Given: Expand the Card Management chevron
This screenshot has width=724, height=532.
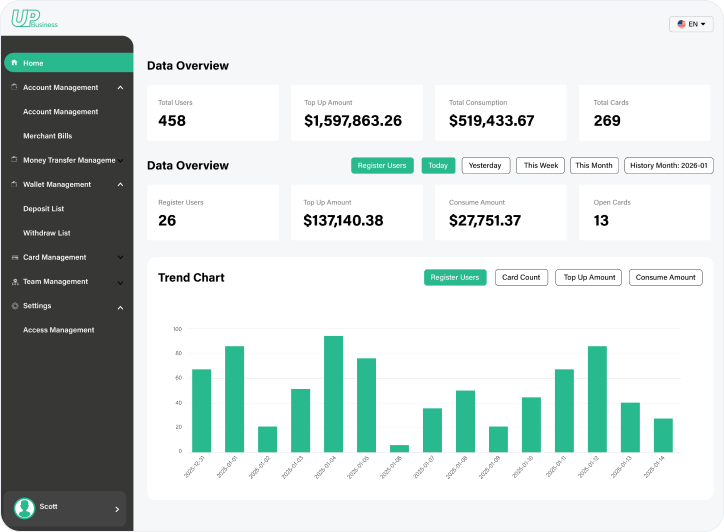Looking at the screenshot, I should pyautogui.click(x=120, y=258).
